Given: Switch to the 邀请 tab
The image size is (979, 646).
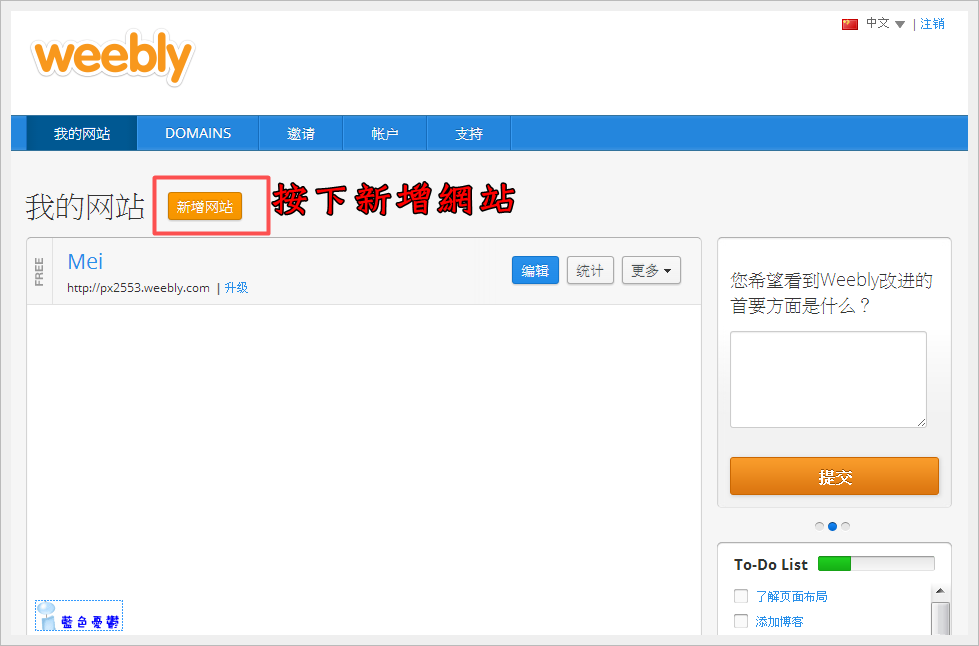Looking at the screenshot, I should tap(301, 134).
